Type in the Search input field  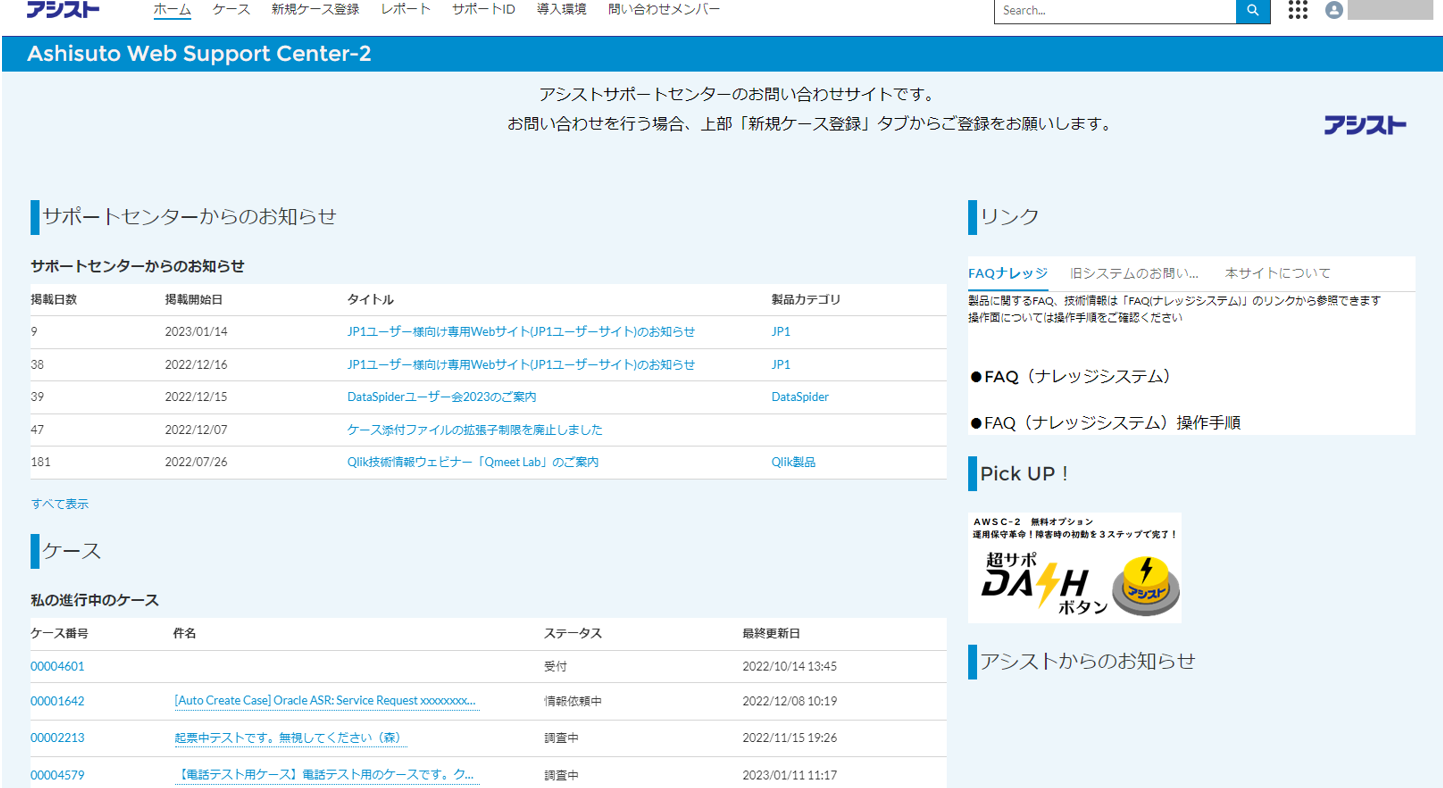click(1114, 11)
